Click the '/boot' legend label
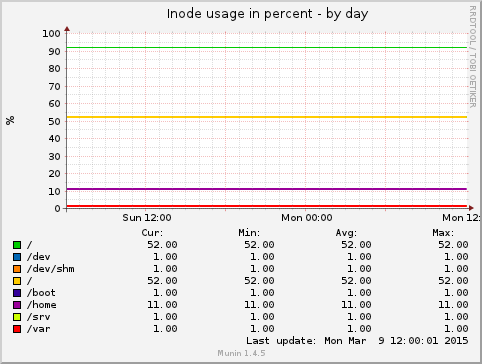 [41, 293]
